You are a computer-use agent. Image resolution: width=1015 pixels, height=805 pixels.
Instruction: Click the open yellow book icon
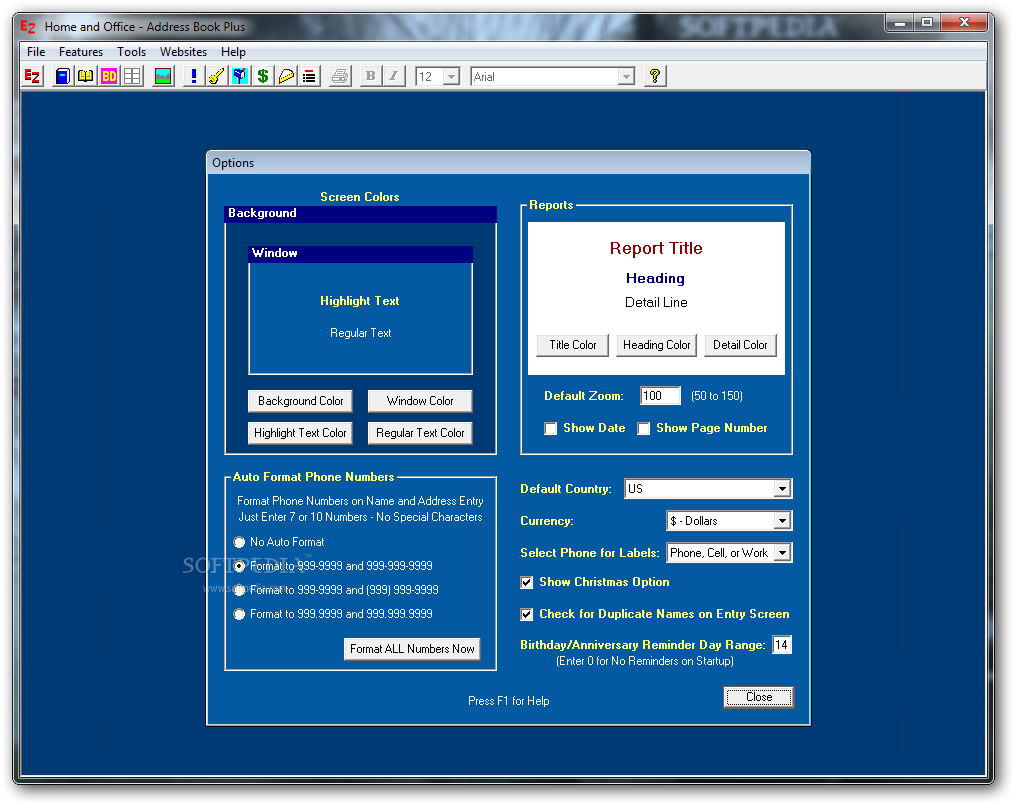coord(85,76)
